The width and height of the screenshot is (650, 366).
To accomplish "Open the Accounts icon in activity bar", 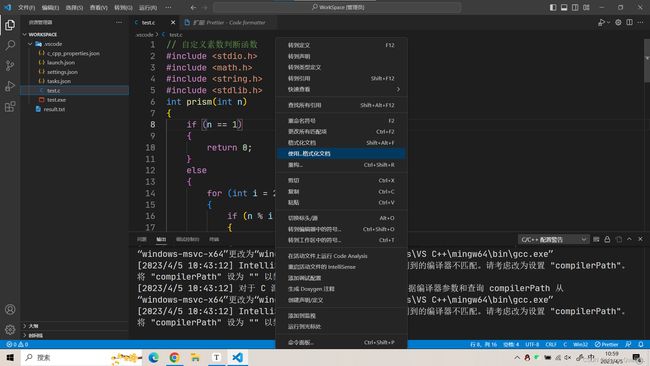I will coord(10,309).
